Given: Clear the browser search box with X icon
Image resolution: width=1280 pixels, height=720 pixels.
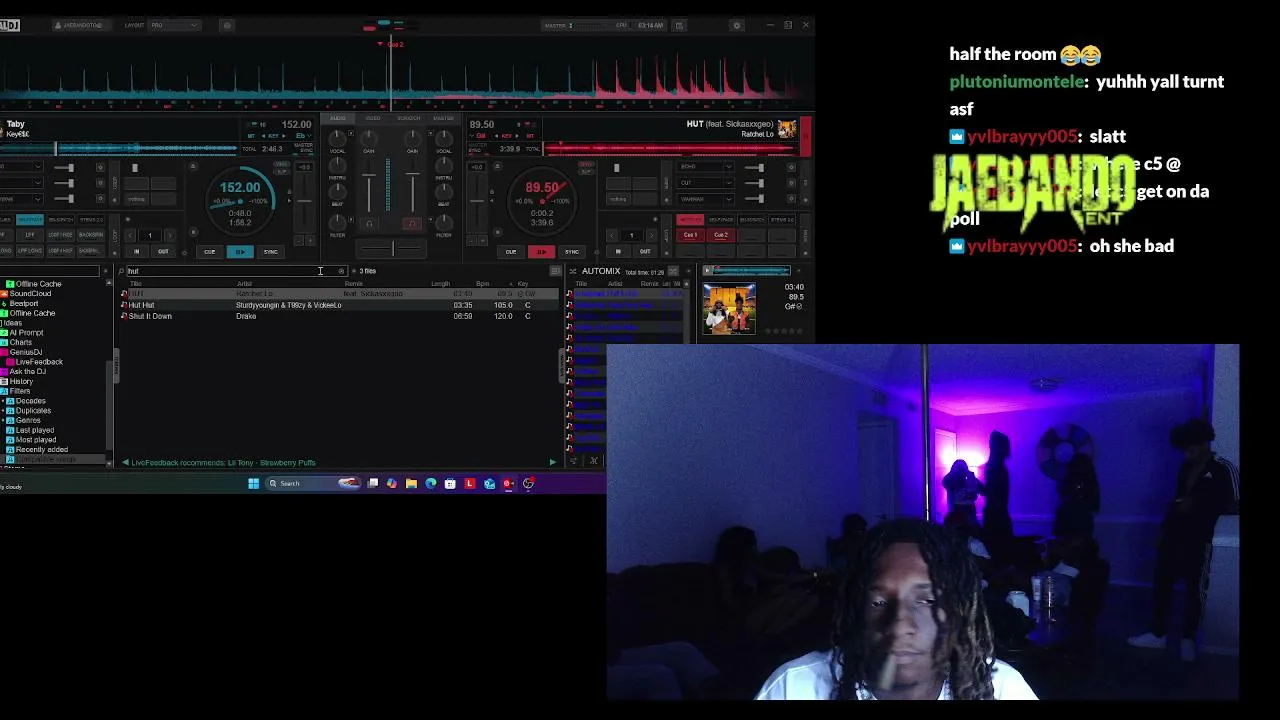Looking at the screenshot, I should (341, 271).
